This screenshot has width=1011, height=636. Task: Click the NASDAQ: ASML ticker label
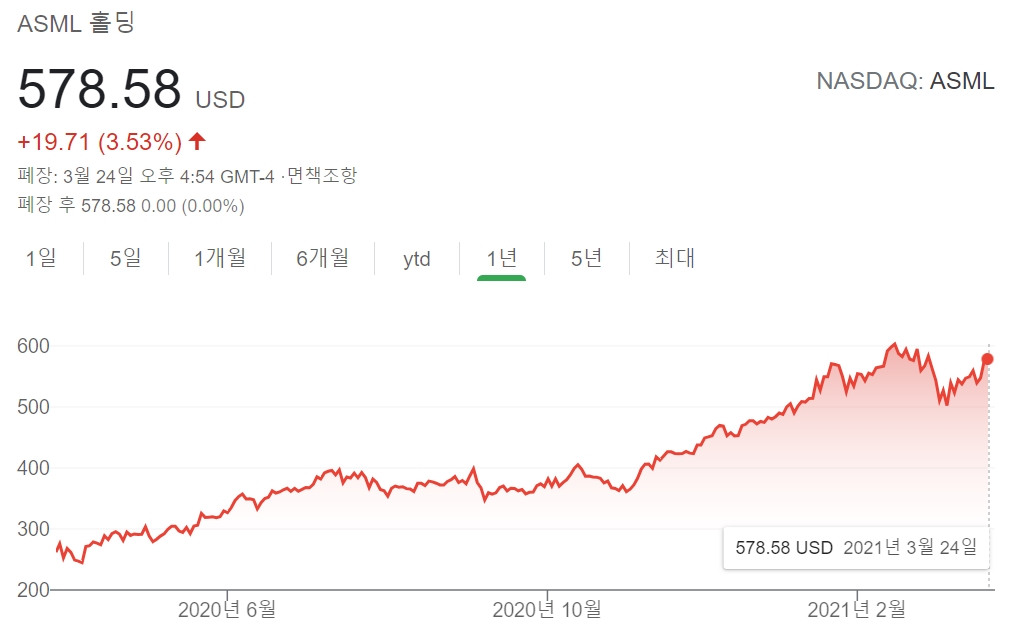905,82
